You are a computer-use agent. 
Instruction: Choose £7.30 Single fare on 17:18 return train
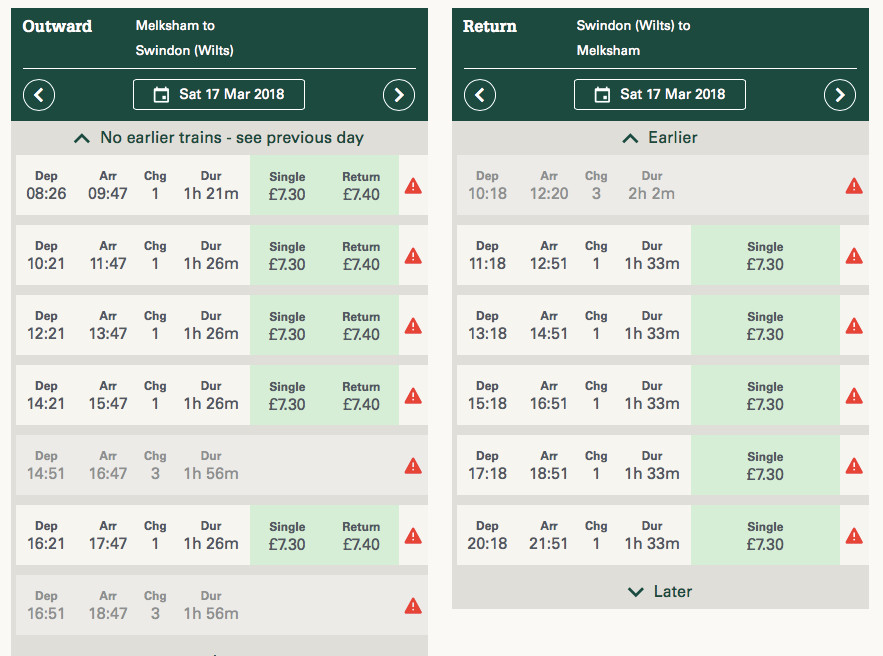click(765, 466)
